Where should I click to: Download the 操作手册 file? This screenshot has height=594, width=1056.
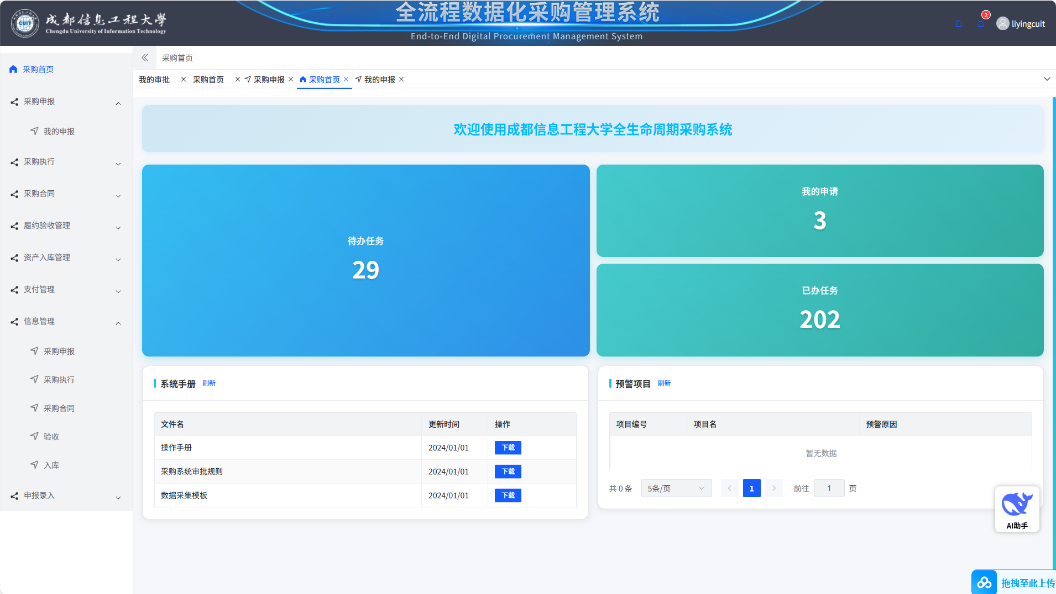pos(507,448)
